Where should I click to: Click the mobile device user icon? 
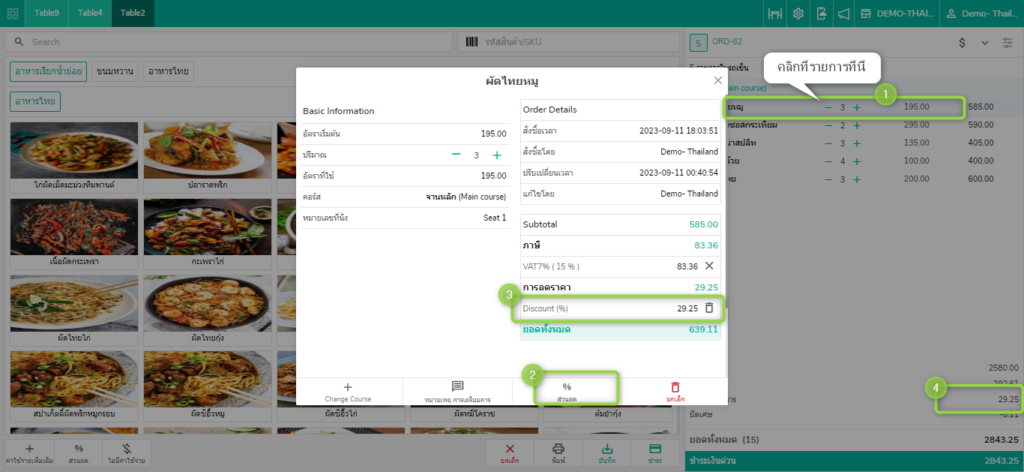coord(821,14)
